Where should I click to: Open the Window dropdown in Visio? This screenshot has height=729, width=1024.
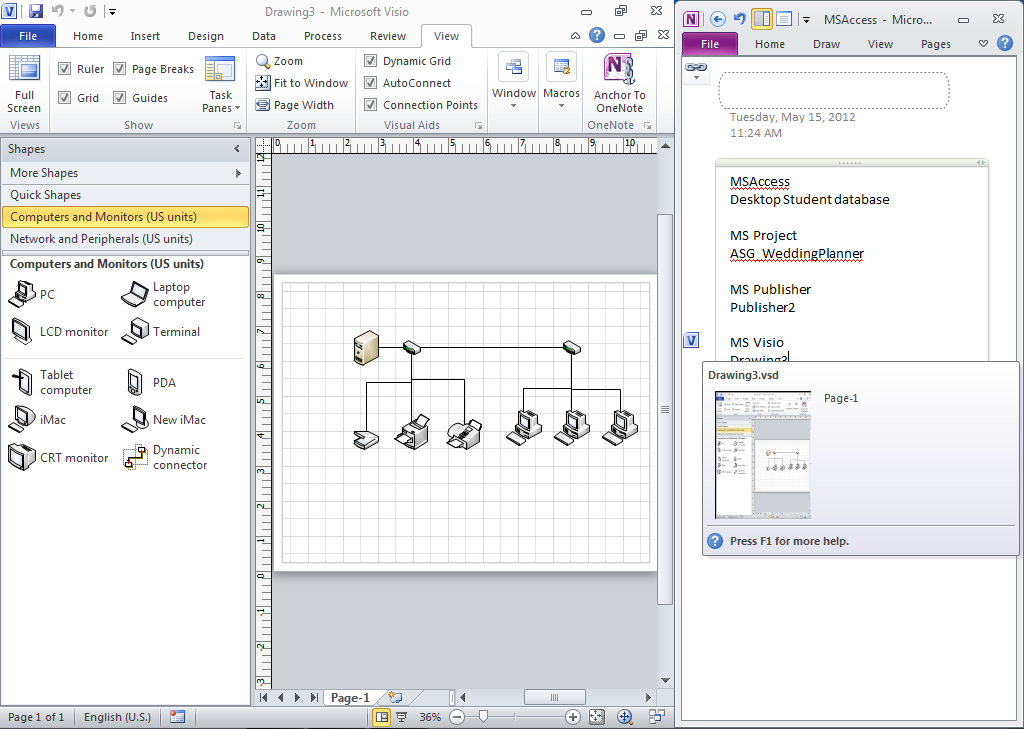[x=514, y=82]
